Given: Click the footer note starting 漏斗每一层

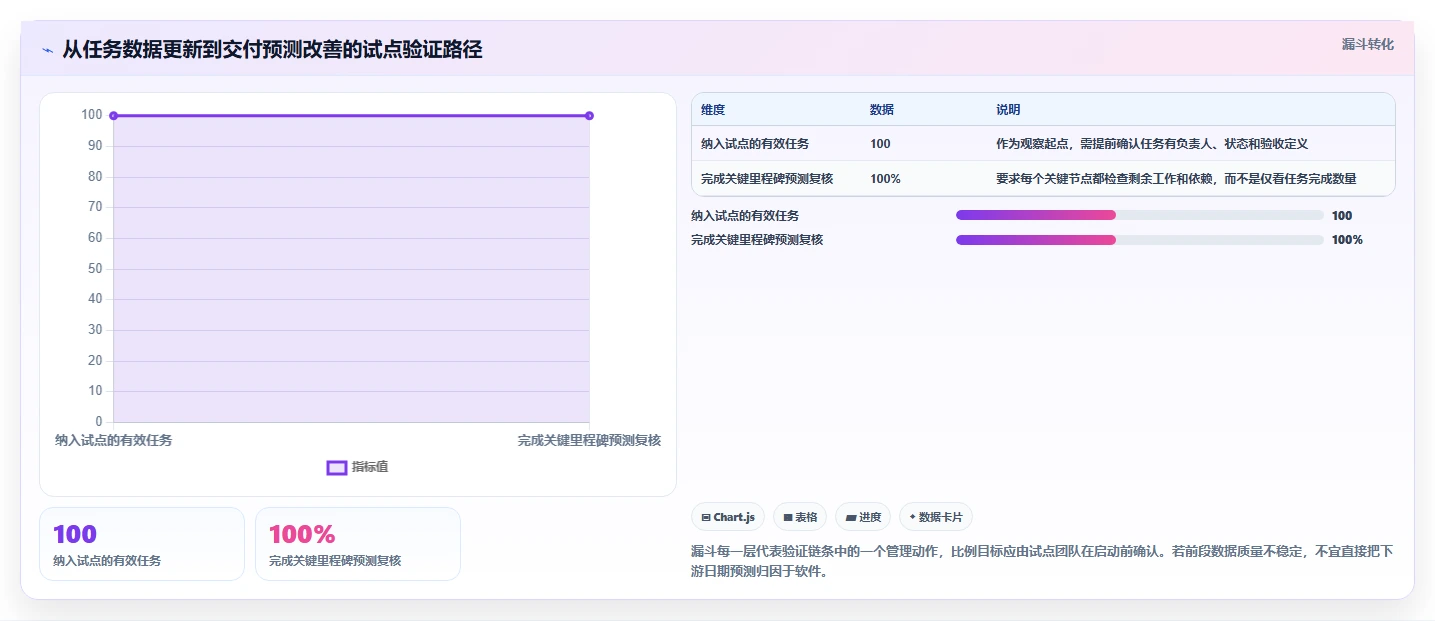Looking at the screenshot, I should coord(1042,562).
